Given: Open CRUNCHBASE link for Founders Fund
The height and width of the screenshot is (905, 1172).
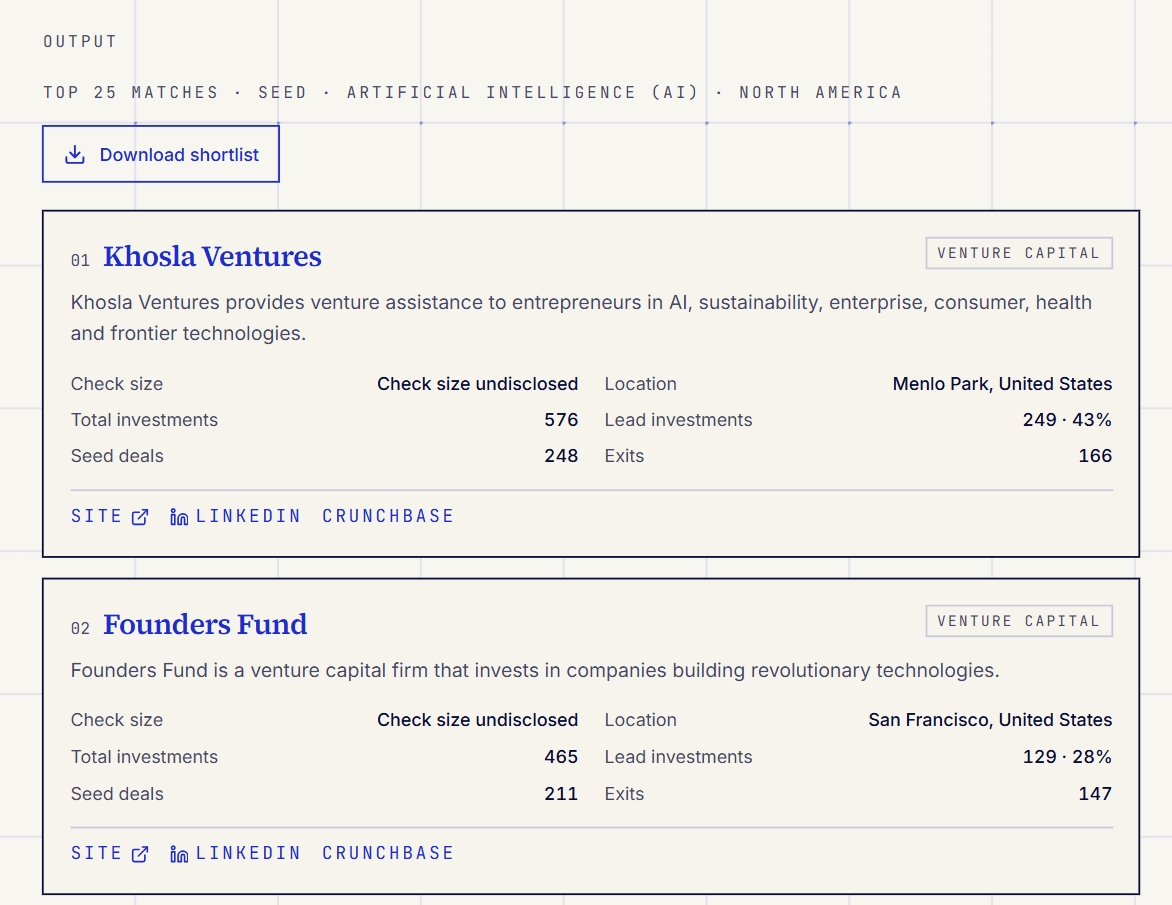Looking at the screenshot, I should [x=388, y=853].
